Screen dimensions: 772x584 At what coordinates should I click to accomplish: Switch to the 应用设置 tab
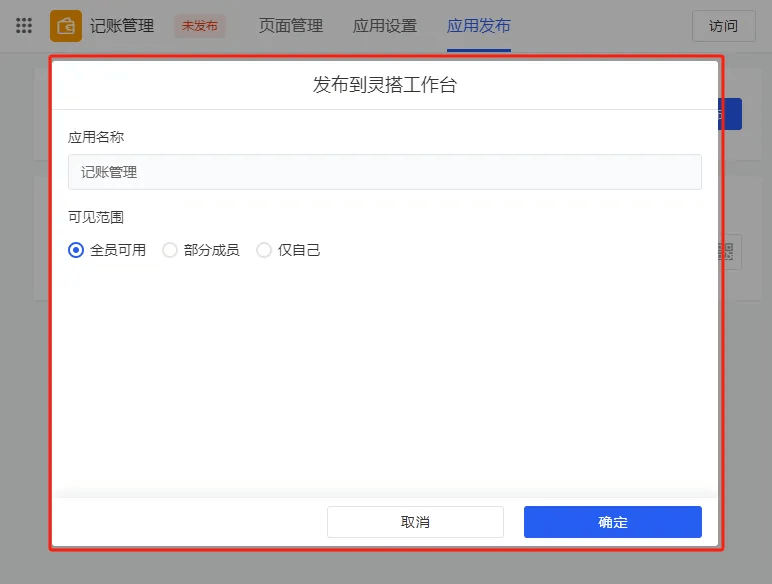point(385,26)
